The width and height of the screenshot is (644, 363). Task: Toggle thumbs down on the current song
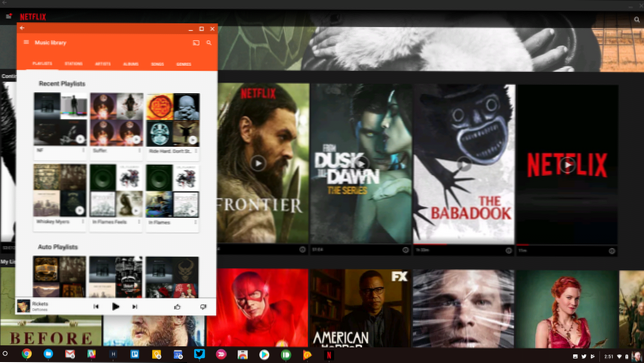[203, 306]
